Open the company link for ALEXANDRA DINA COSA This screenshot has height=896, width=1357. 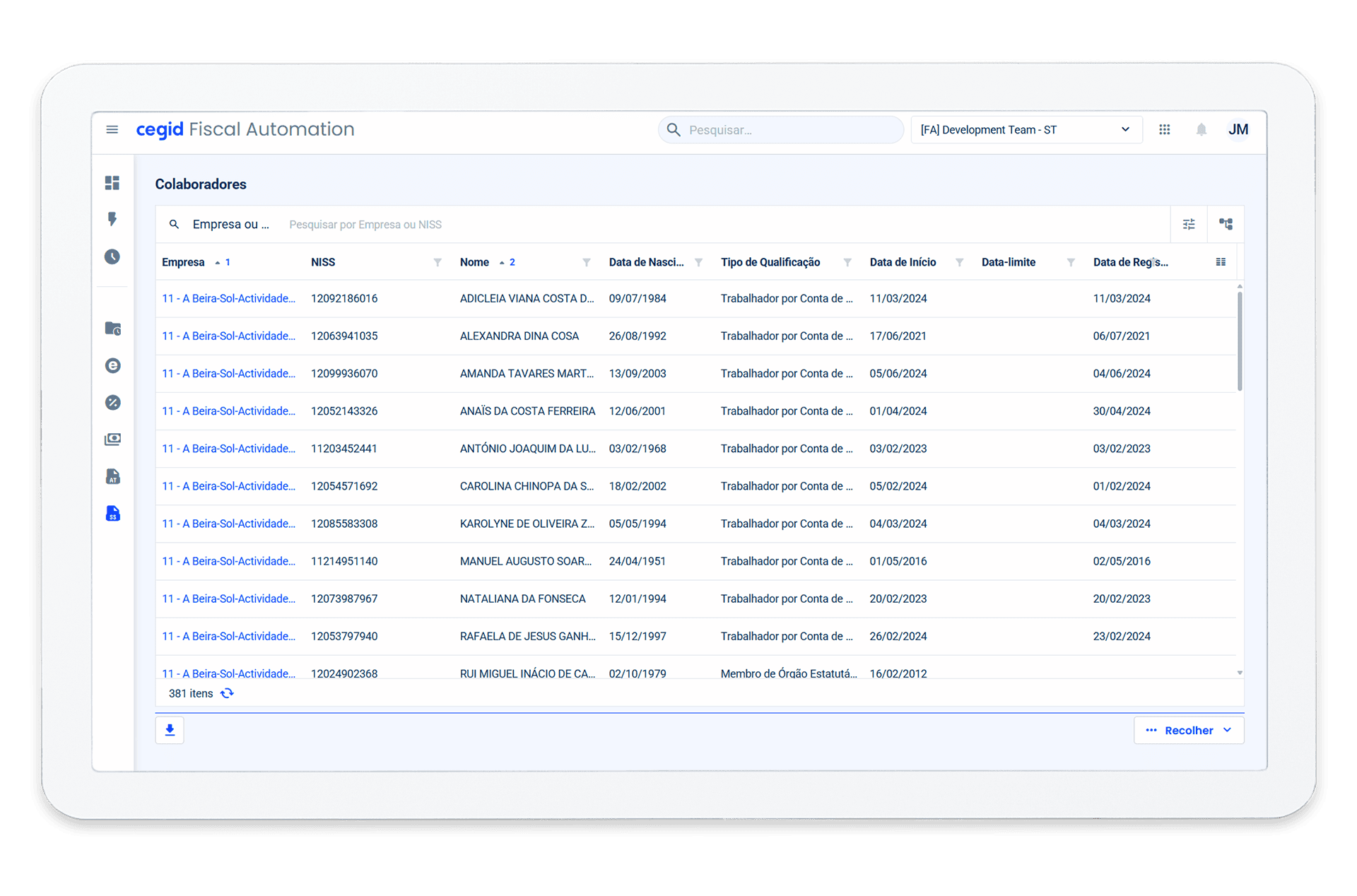(x=228, y=336)
